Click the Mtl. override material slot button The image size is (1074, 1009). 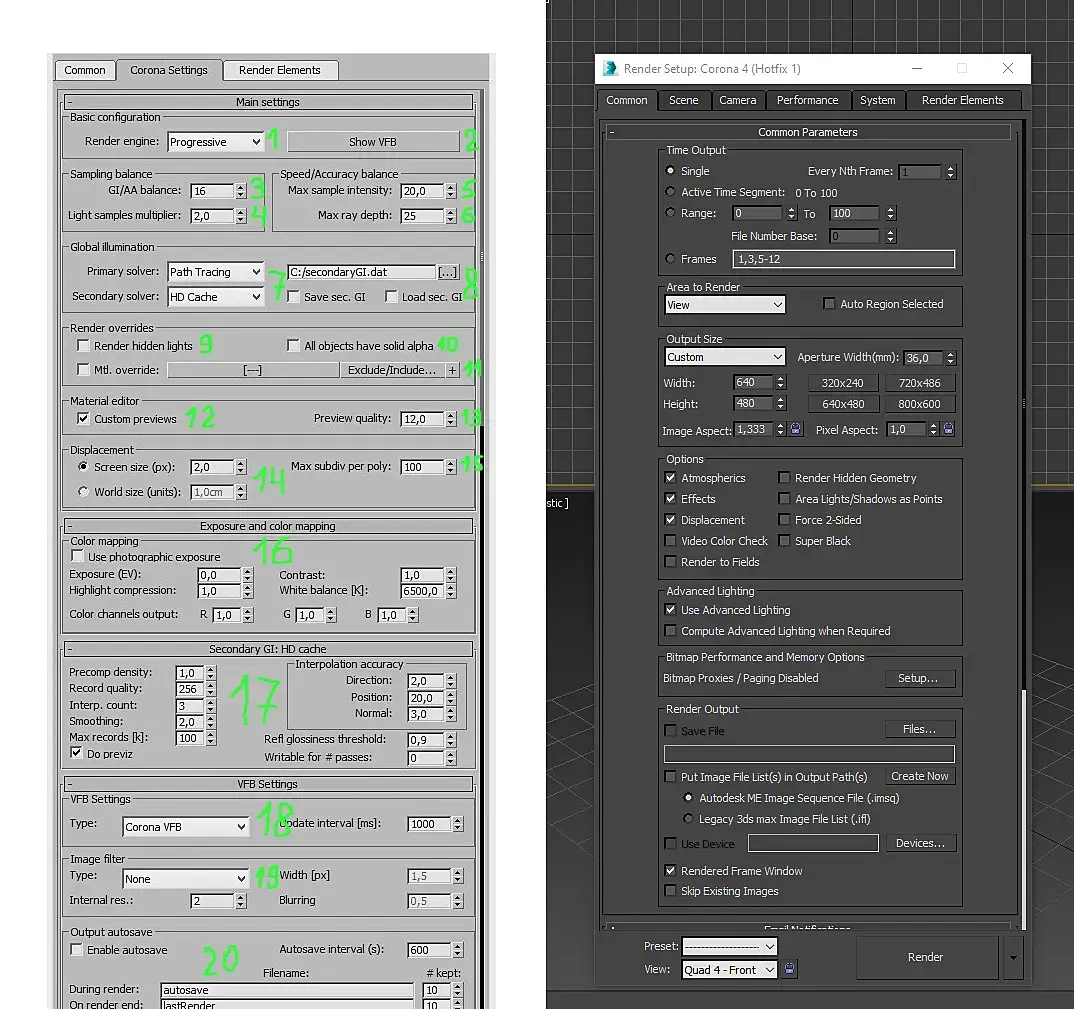pyautogui.click(x=253, y=370)
